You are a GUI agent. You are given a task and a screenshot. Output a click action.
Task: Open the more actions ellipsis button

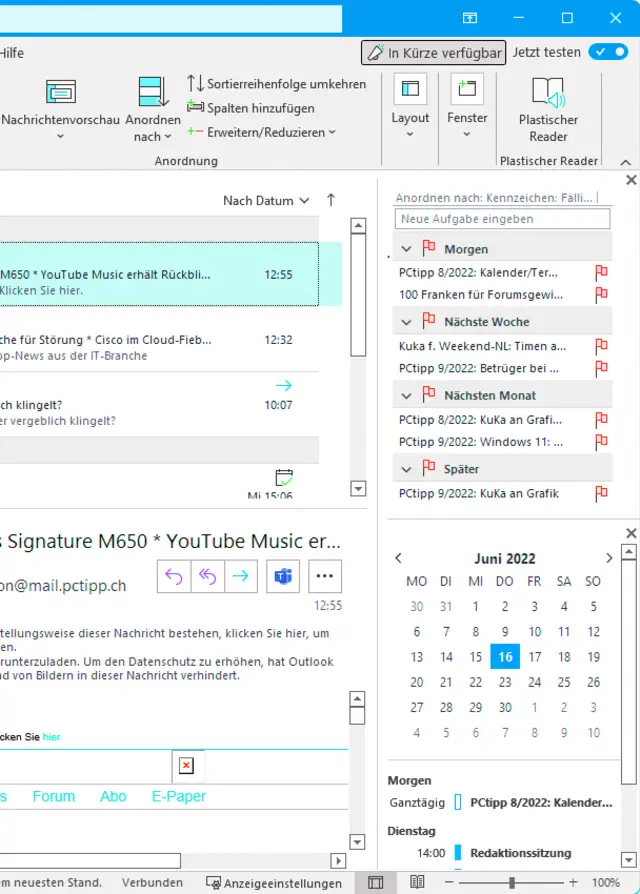tap(325, 576)
